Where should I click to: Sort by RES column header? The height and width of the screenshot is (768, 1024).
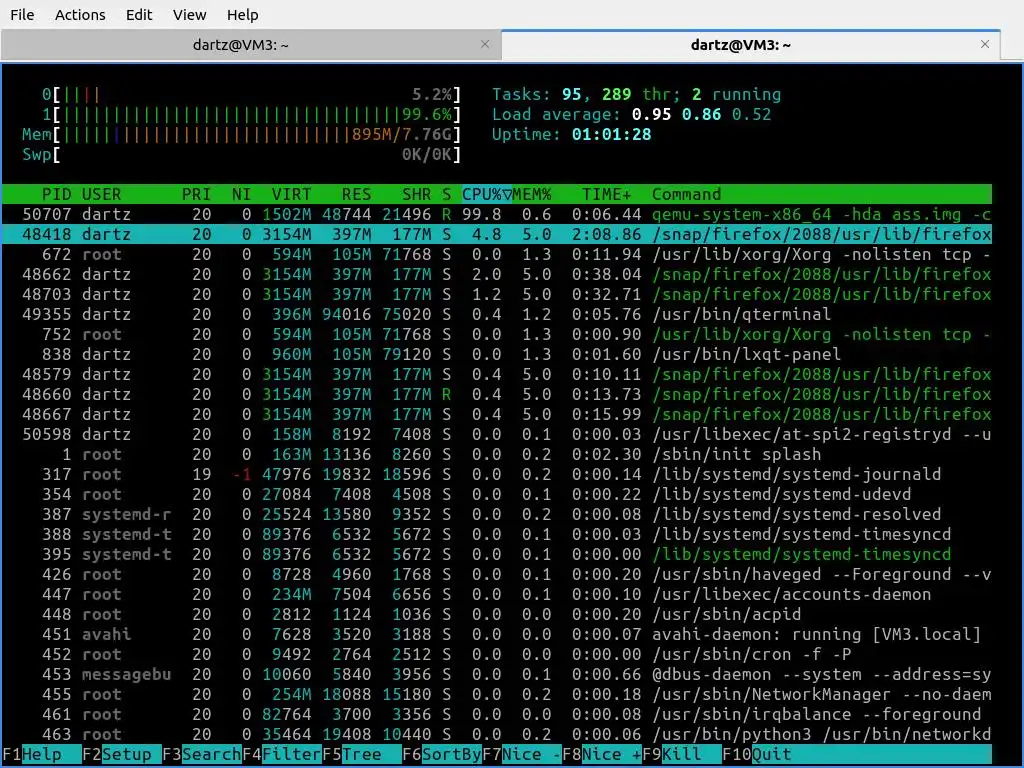pyautogui.click(x=356, y=194)
